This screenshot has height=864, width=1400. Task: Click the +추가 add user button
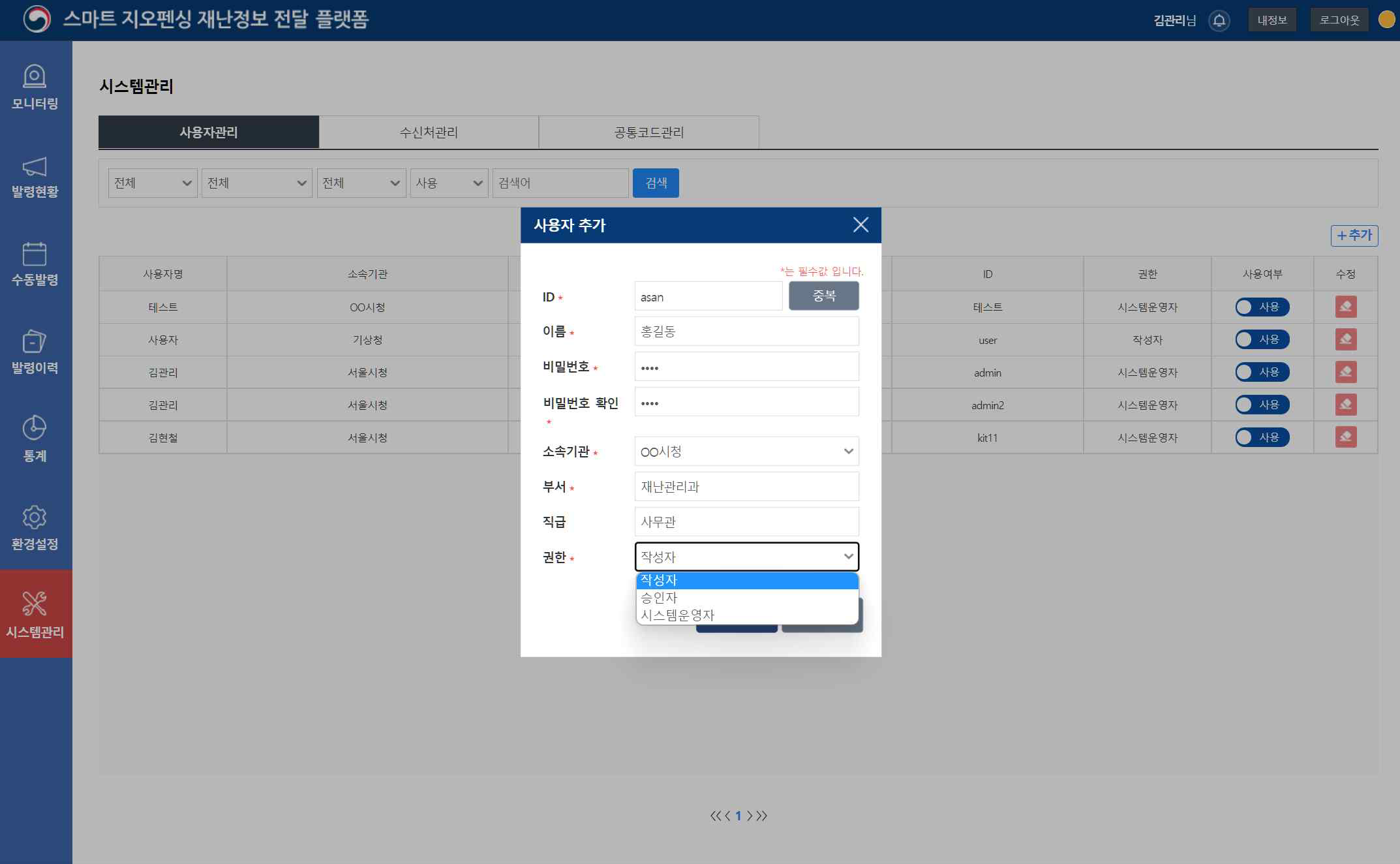coord(1354,235)
